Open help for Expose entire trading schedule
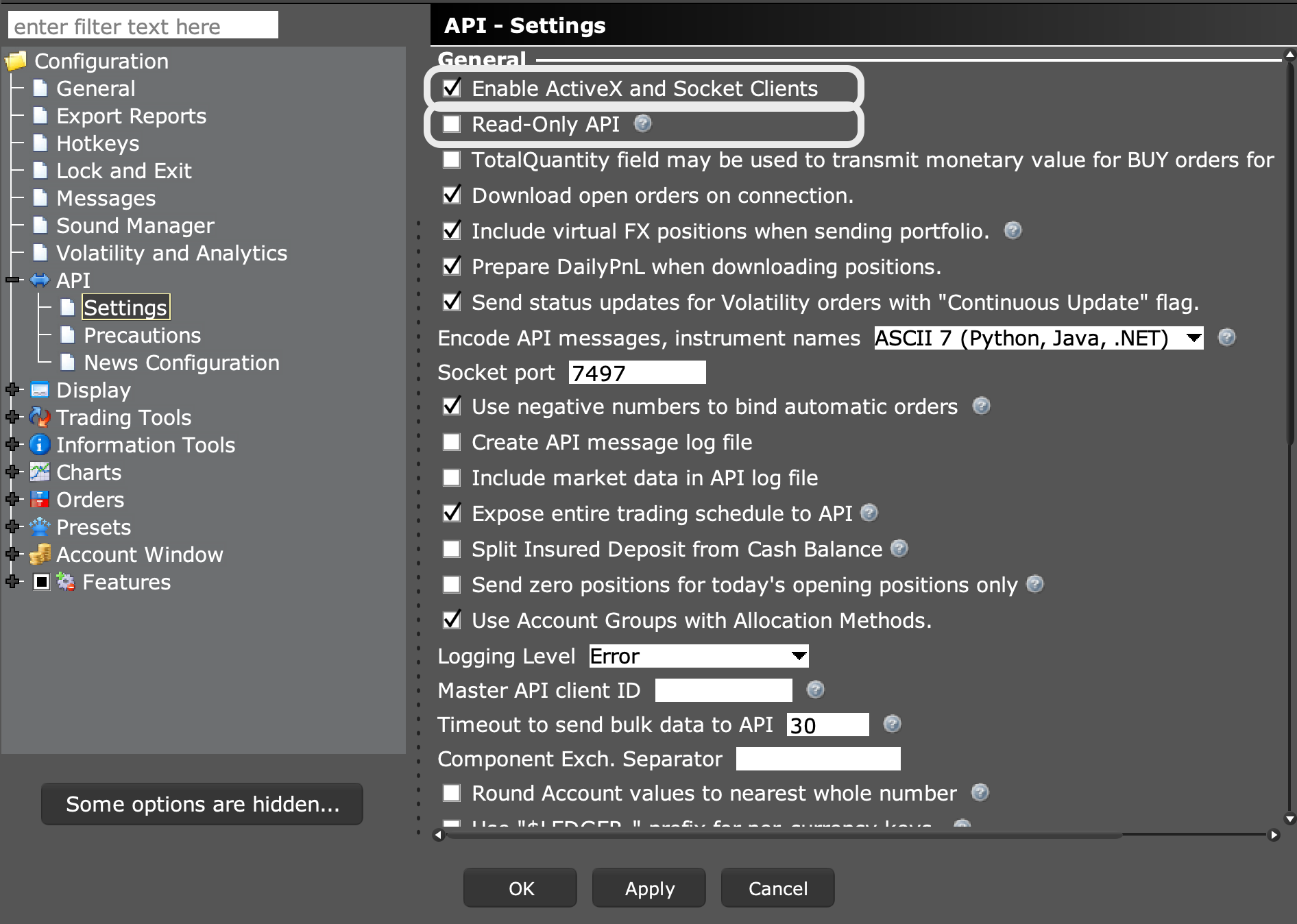The width and height of the screenshot is (1297, 924). pos(869,513)
